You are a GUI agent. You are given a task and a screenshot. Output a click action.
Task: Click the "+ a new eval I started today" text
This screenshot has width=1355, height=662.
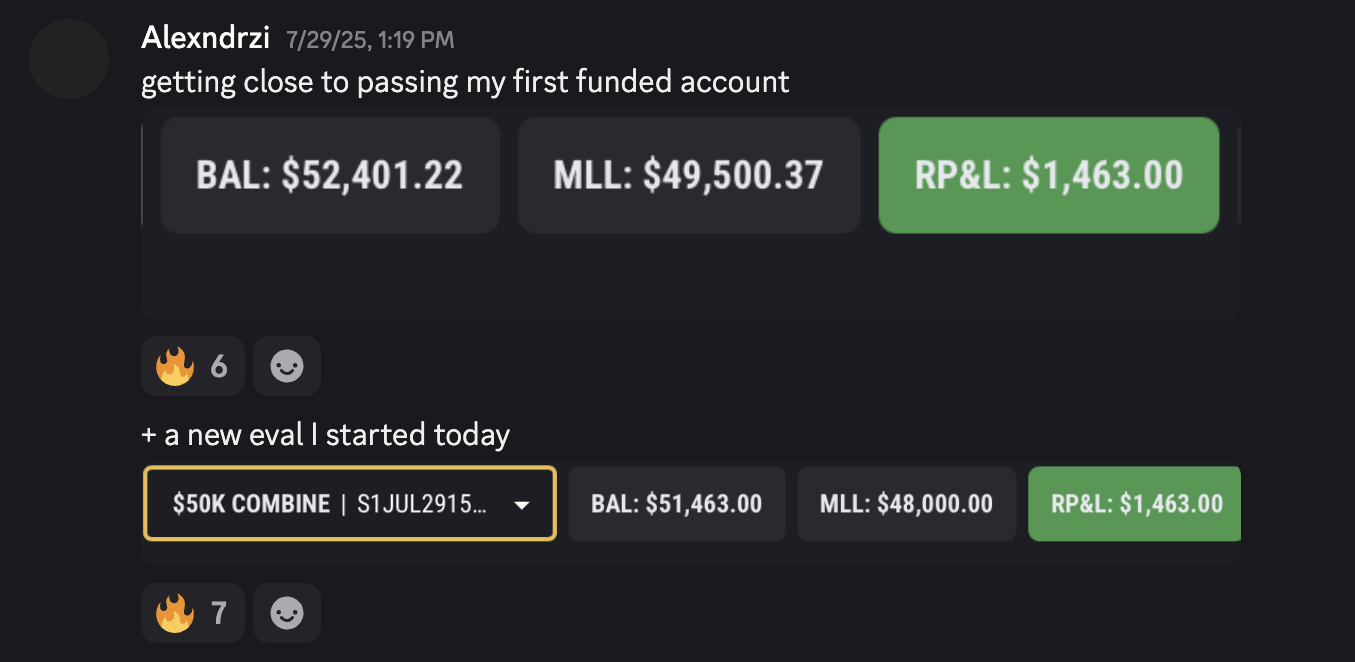coord(326,435)
